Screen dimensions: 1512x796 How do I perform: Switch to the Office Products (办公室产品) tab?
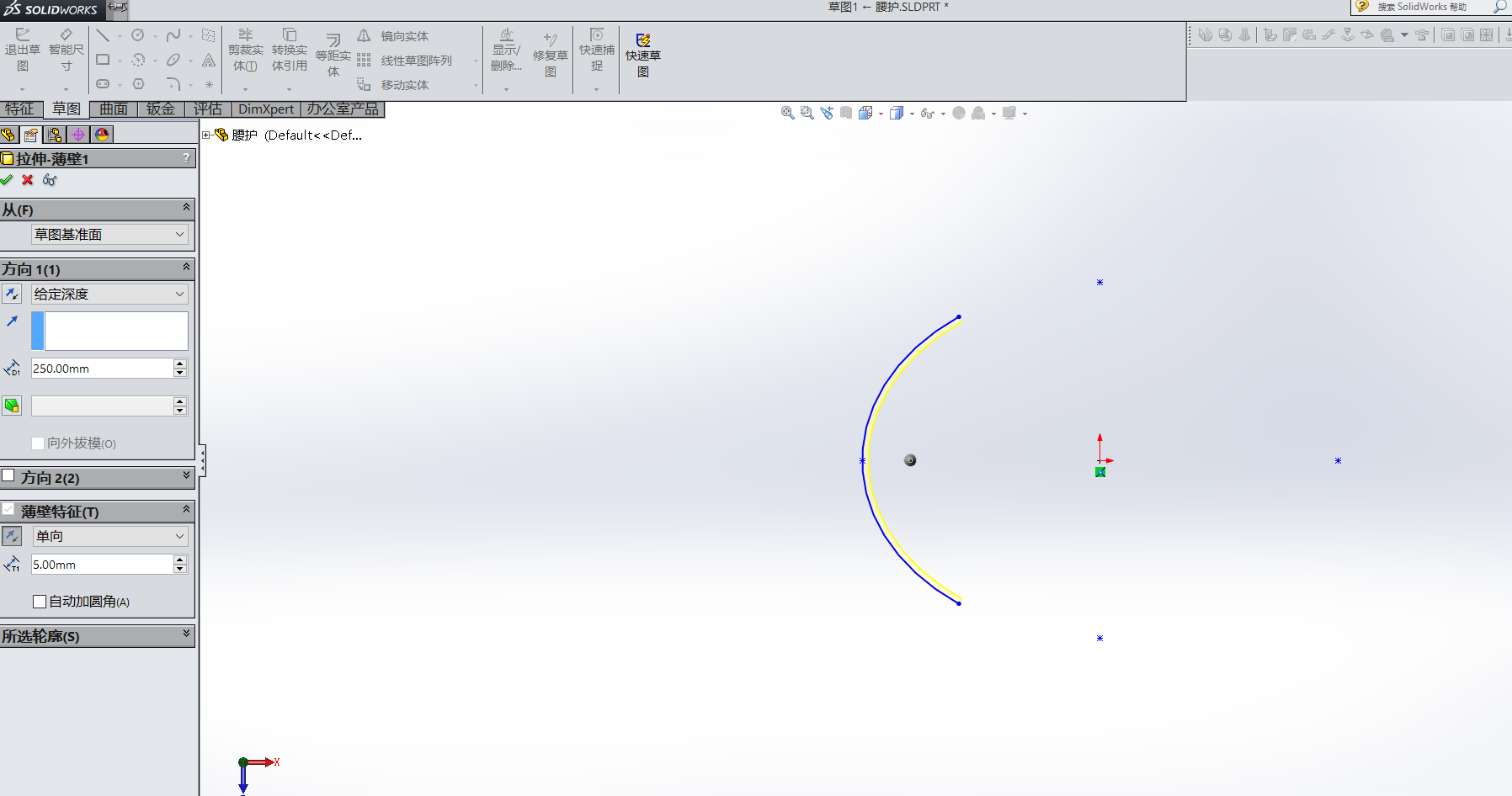tap(343, 109)
